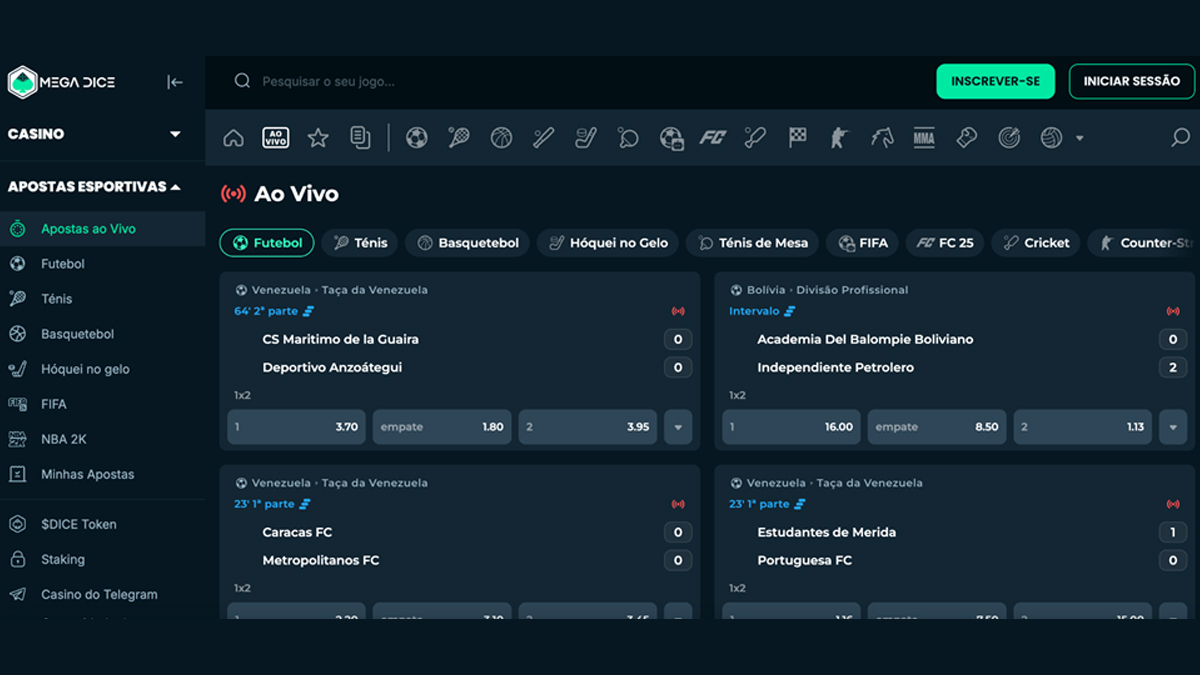Select the tennis racket icon in the sports toolbar
Image resolution: width=1200 pixels, height=675 pixels.
pyautogui.click(x=459, y=138)
